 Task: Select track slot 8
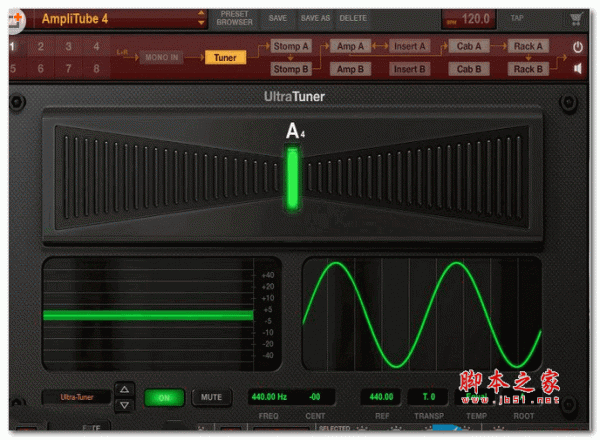[96, 68]
